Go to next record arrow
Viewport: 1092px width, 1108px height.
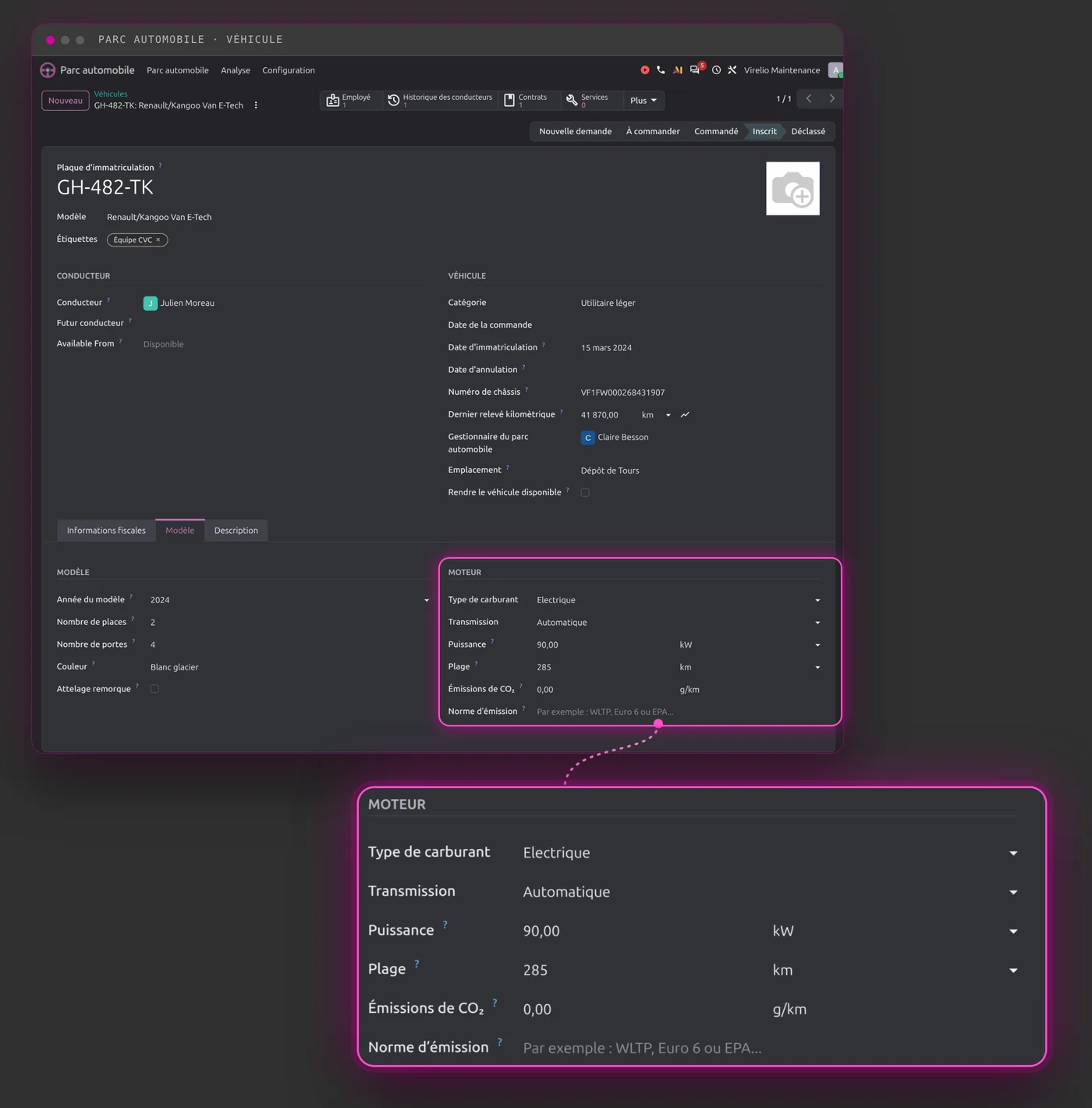coord(831,98)
